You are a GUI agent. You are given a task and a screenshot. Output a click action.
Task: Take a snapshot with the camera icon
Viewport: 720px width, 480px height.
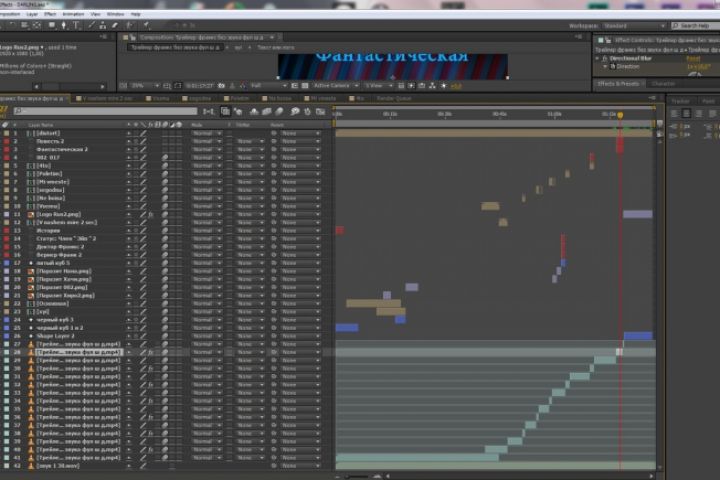coord(221,86)
